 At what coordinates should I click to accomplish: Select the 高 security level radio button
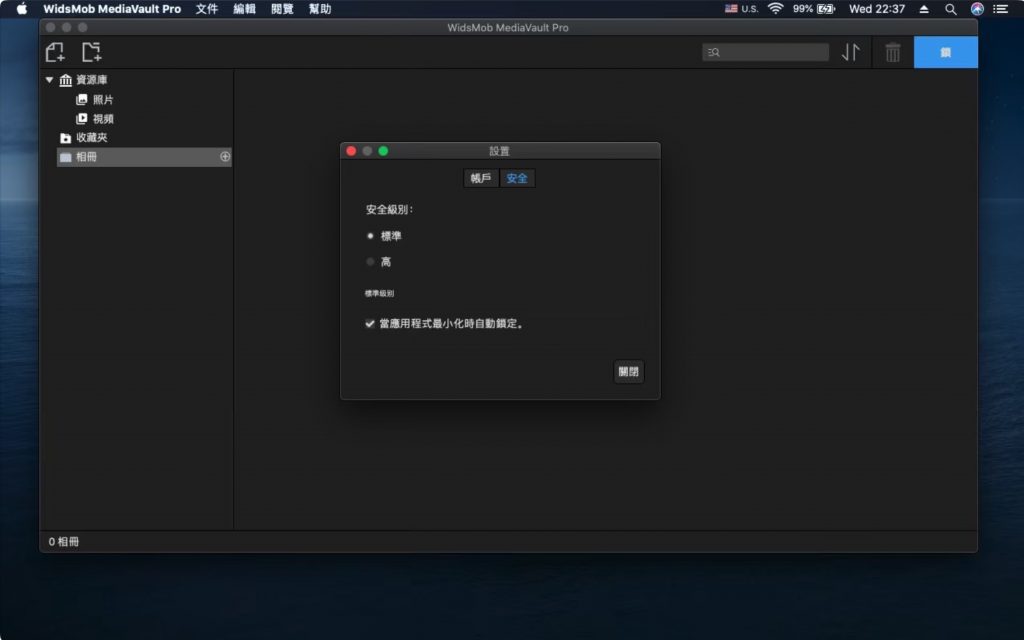coord(369,262)
